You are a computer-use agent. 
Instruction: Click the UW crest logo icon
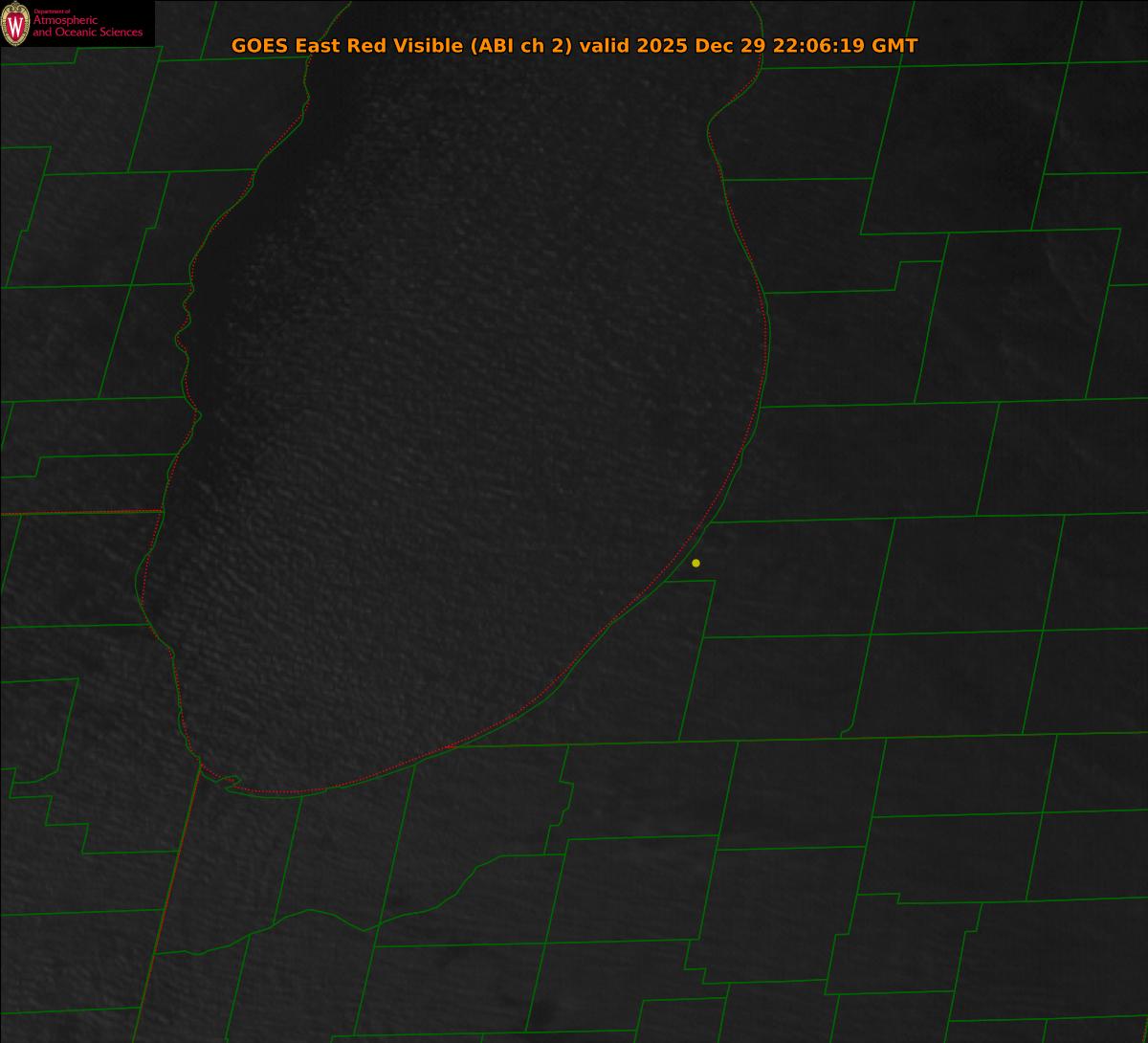pyautogui.click(x=14, y=24)
